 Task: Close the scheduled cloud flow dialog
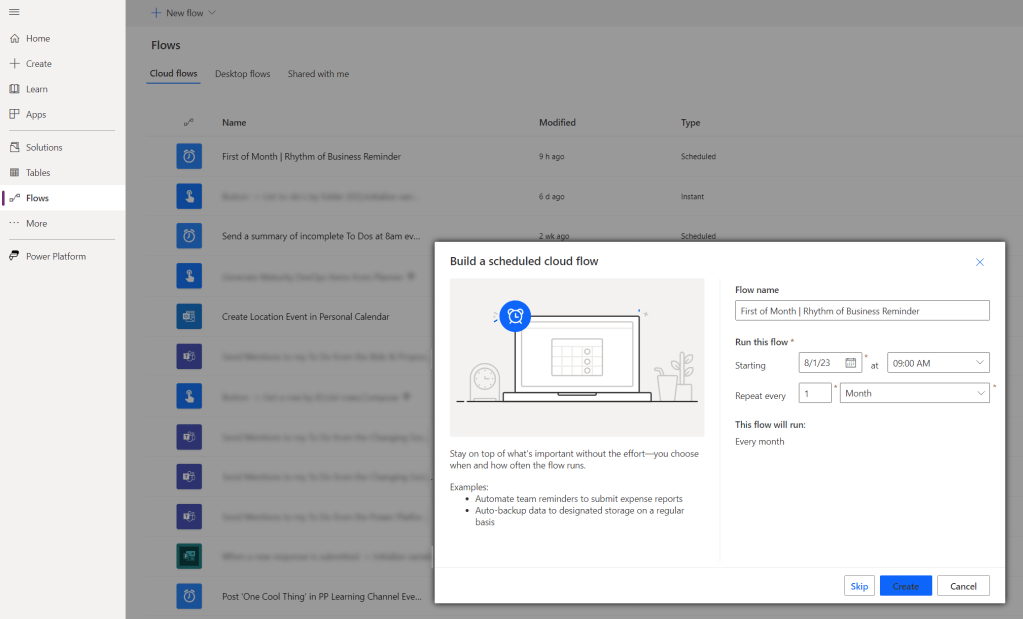(x=979, y=262)
